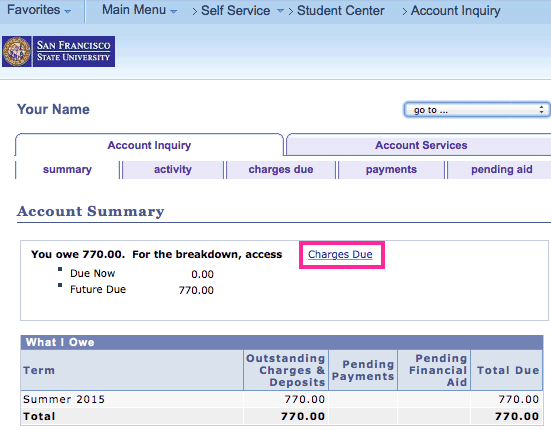Click the Pending Payments column header

pyautogui.click(x=363, y=370)
